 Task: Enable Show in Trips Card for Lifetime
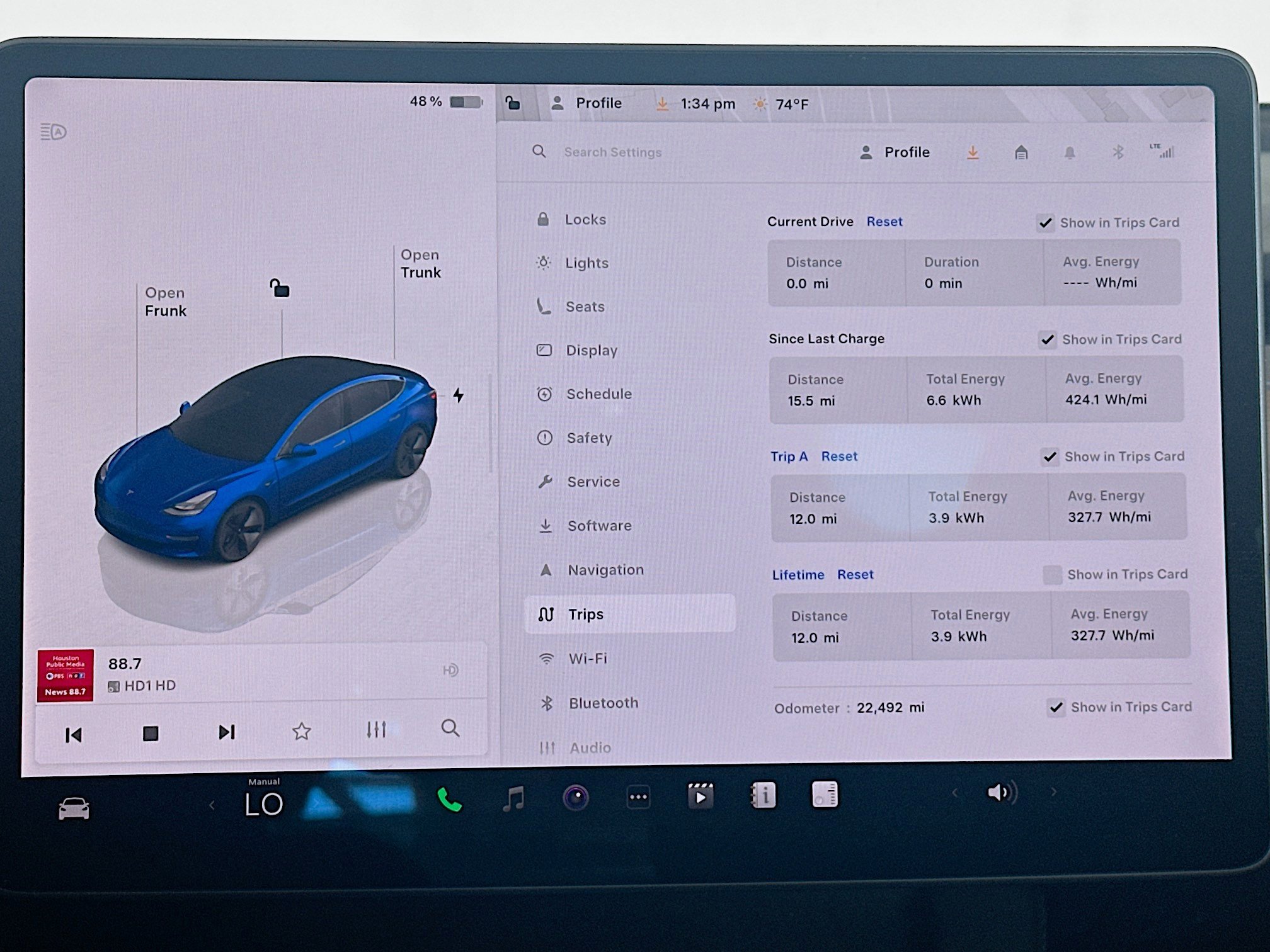(1053, 575)
